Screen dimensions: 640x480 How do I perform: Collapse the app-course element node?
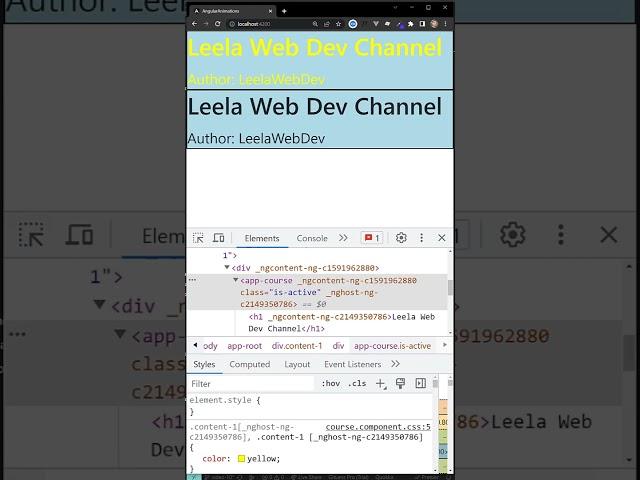(x=237, y=281)
